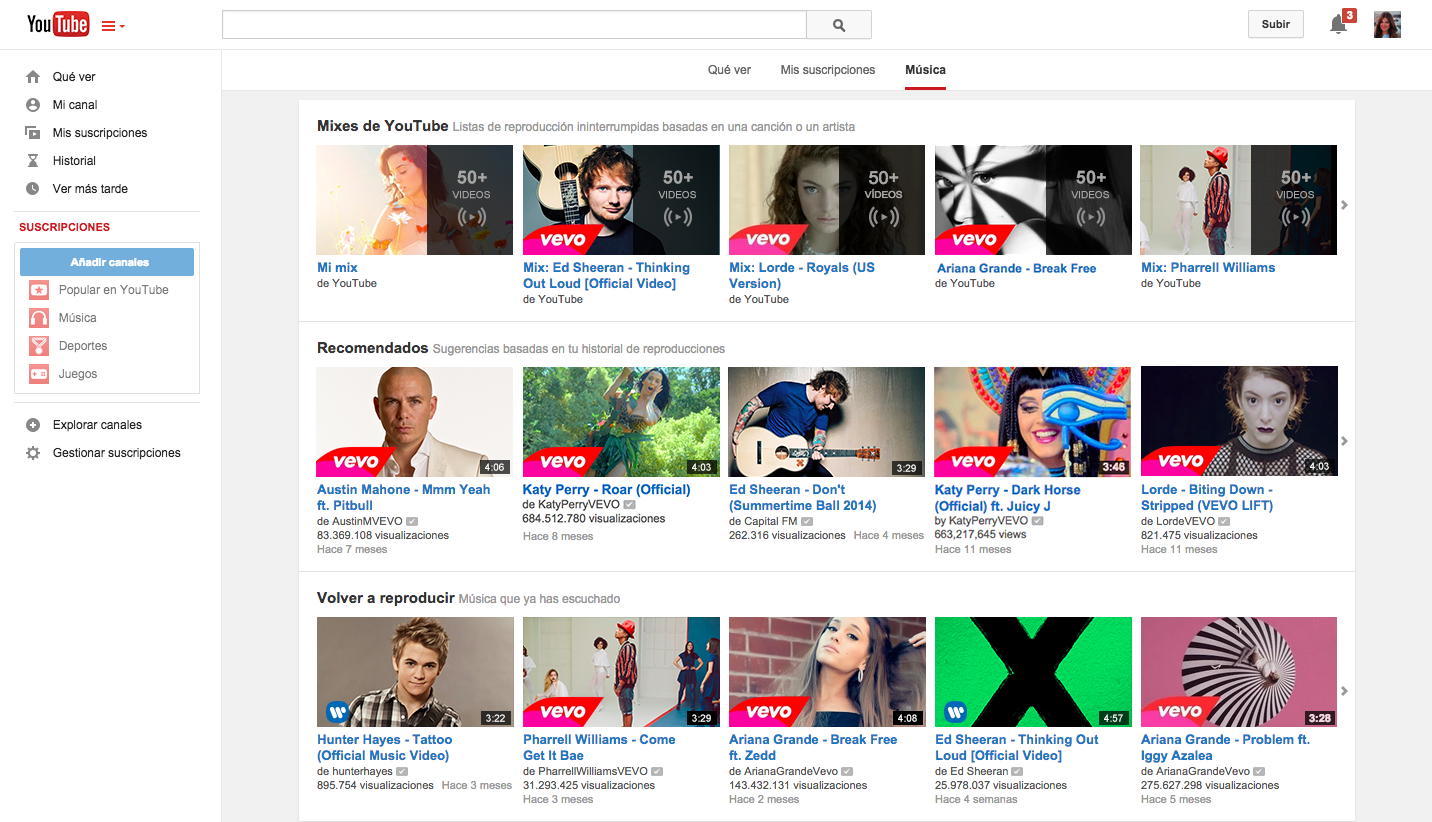Image resolution: width=1432 pixels, height=822 pixels.
Task: Click the Gestionar suscripciones gear icon
Action: pos(33,453)
